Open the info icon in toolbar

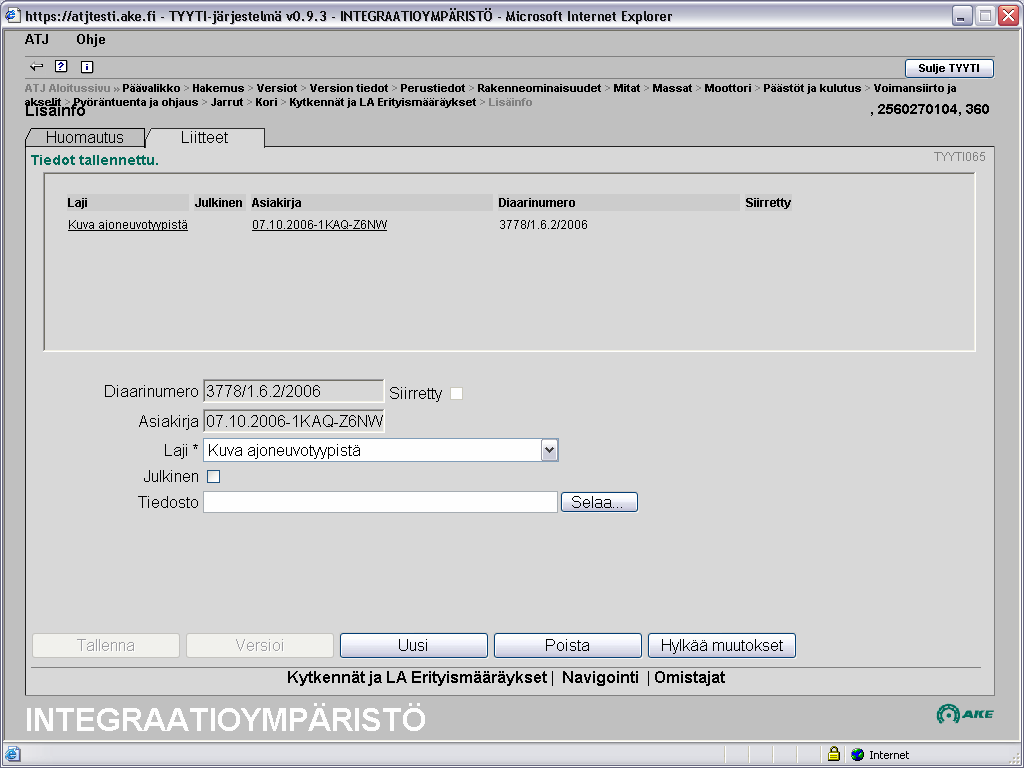(87, 67)
